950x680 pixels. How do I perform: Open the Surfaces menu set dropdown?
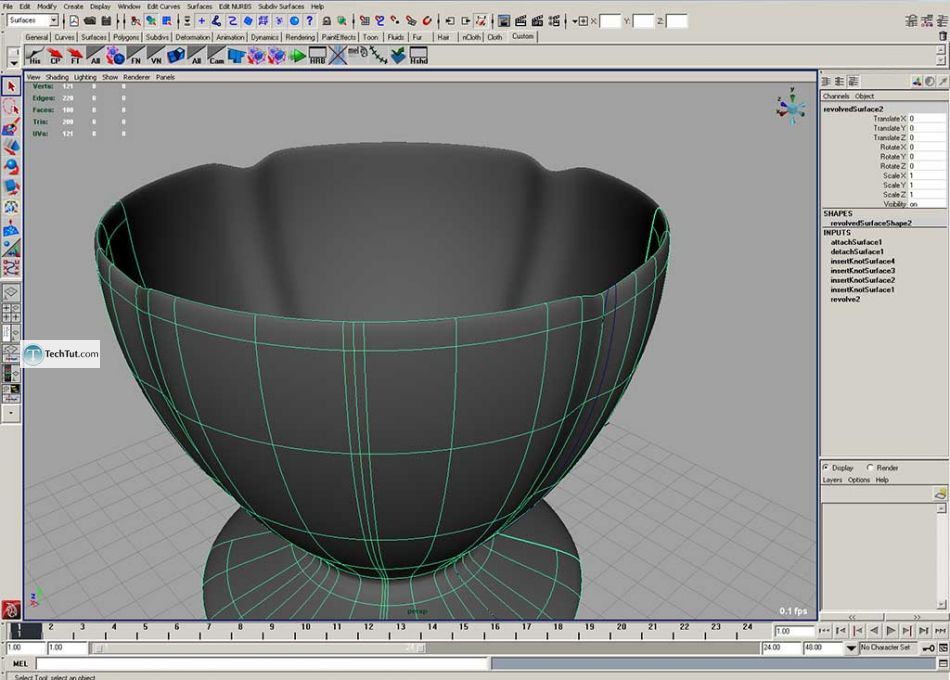tap(33, 20)
